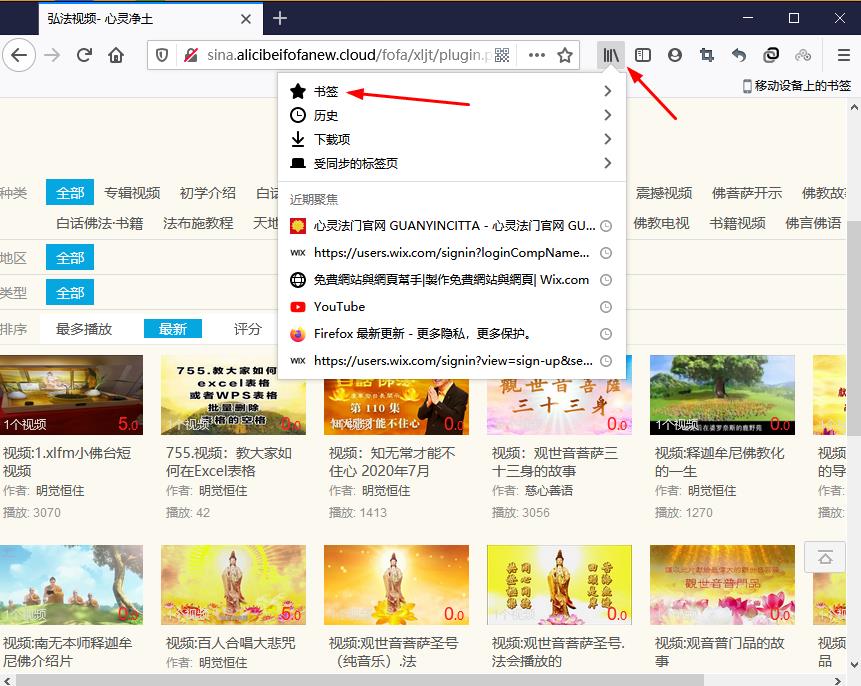Image resolution: width=861 pixels, height=686 pixels.
Task: Select the 全部 filter in 种类 row
Action: pos(70,192)
